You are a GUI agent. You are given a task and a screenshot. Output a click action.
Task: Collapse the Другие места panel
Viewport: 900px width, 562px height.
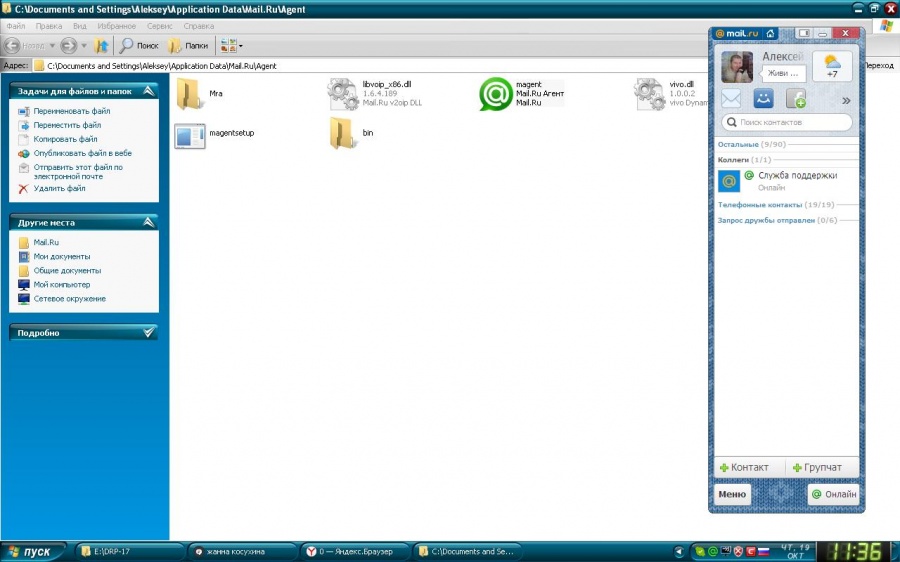pos(149,223)
